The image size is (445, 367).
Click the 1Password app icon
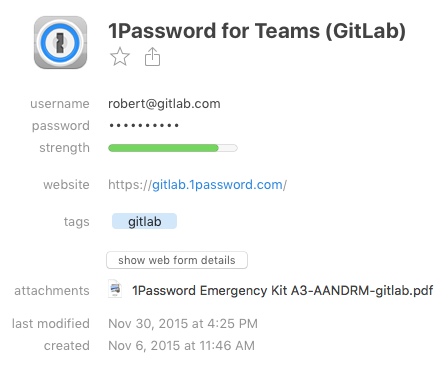[60, 43]
